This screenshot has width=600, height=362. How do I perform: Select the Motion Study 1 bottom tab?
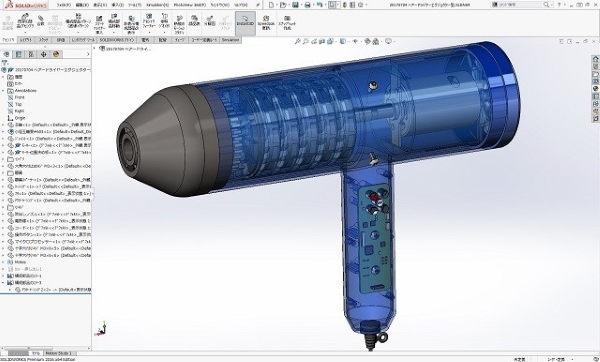point(58,353)
